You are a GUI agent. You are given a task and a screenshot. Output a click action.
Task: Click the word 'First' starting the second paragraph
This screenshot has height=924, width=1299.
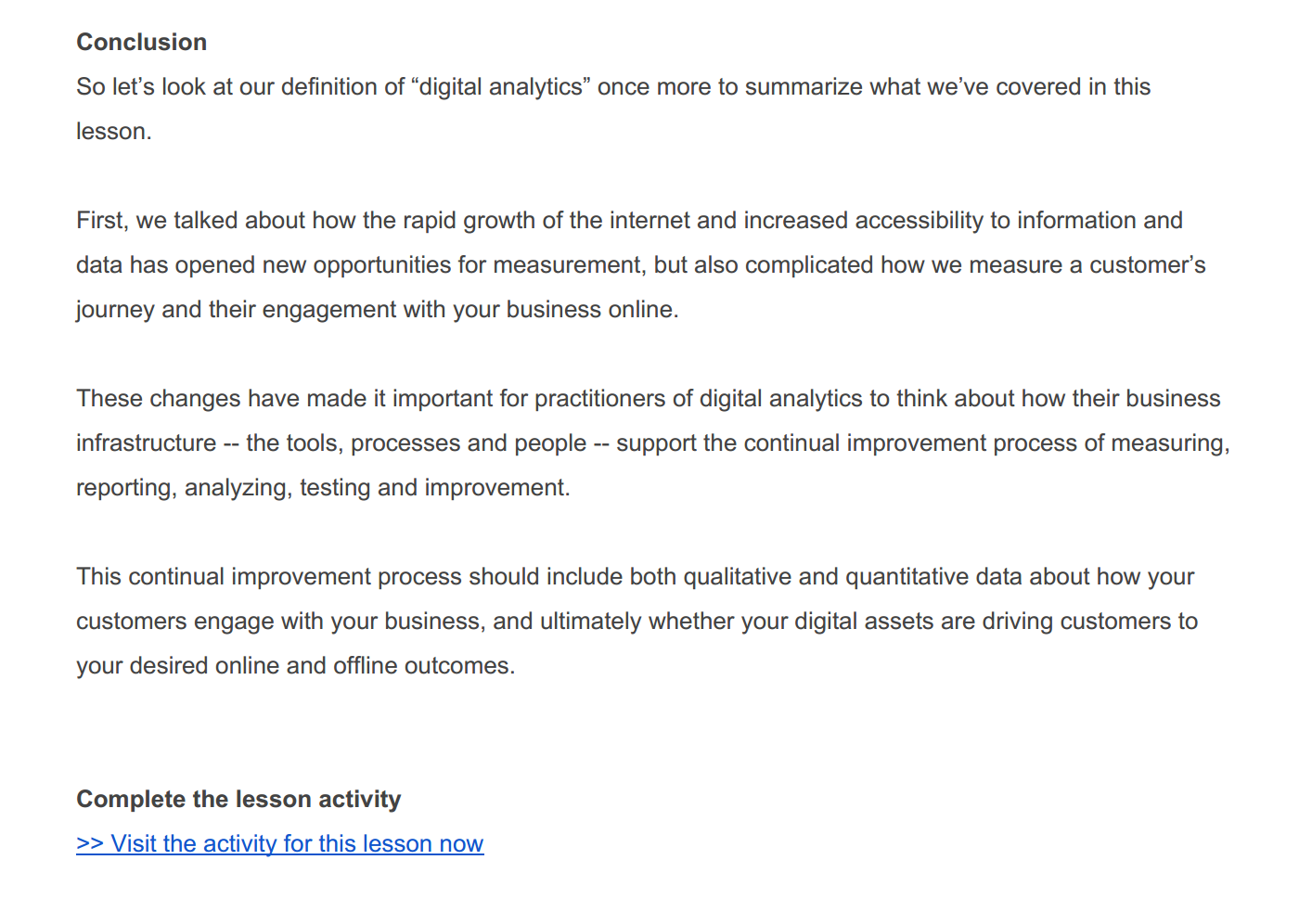point(99,220)
